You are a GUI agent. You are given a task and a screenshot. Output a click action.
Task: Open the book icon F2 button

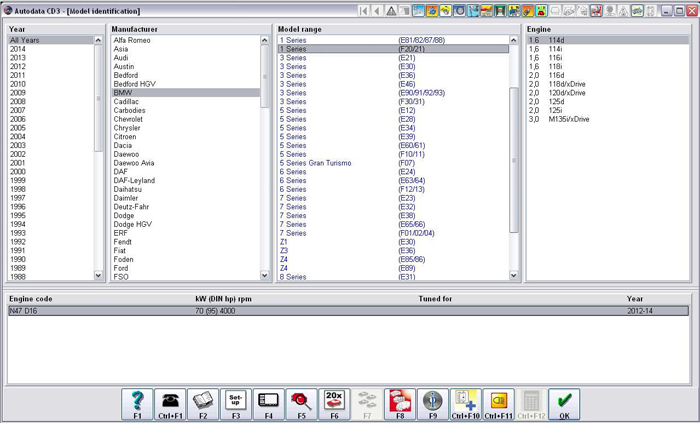point(203,404)
